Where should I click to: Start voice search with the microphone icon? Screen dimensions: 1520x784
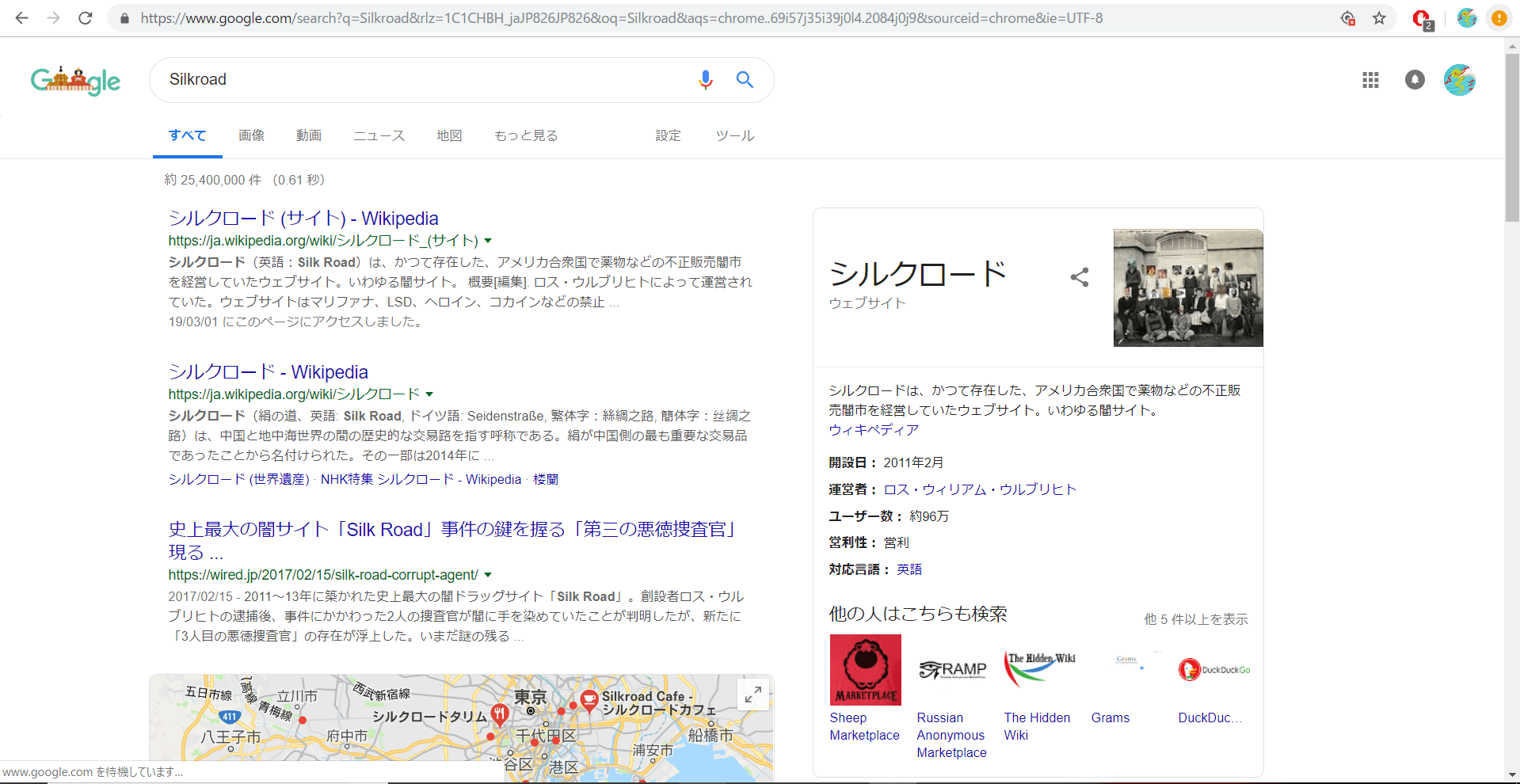click(x=705, y=79)
